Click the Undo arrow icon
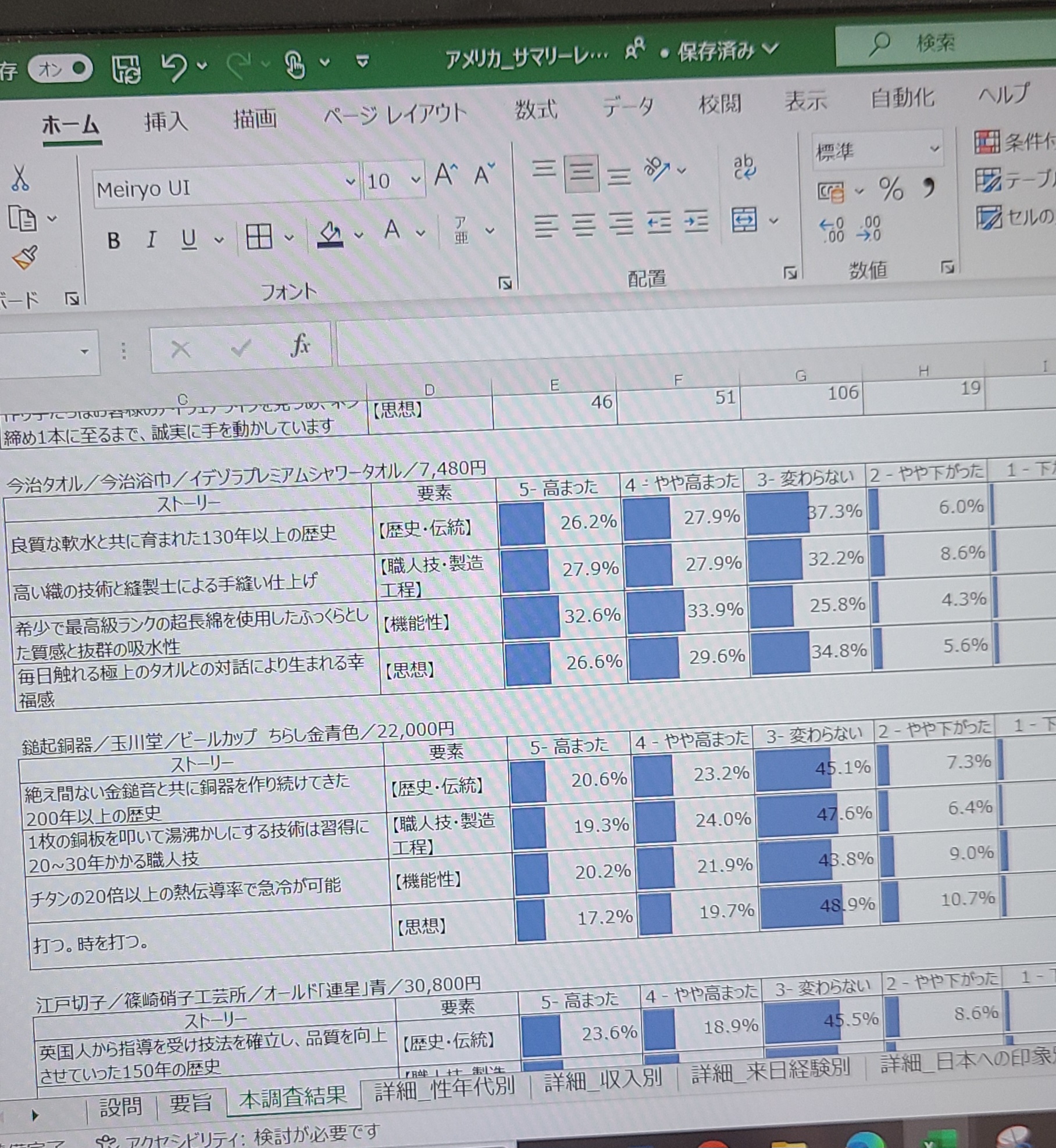Image resolution: width=1056 pixels, height=1148 pixels. coord(174,66)
